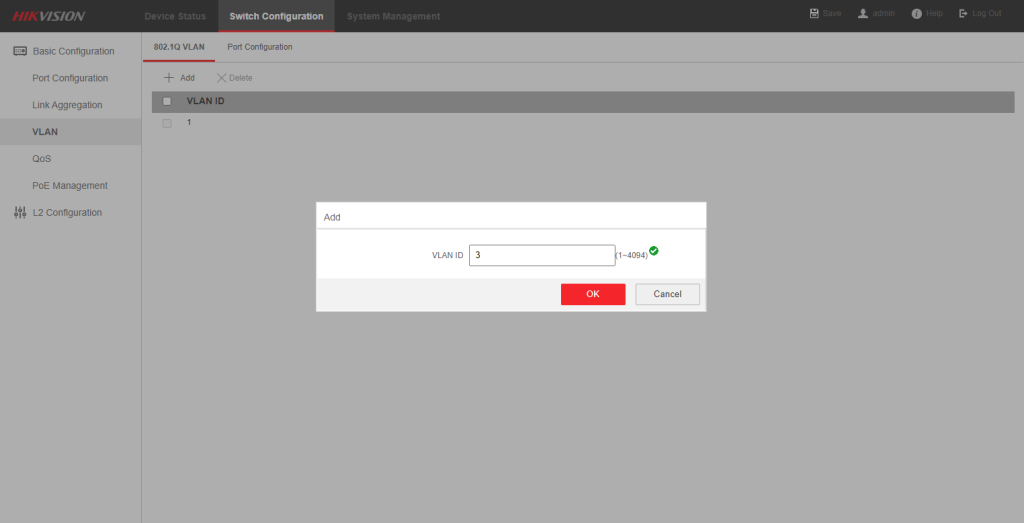
Task: Select Link Aggregation in sidebar
Action: pos(71,104)
